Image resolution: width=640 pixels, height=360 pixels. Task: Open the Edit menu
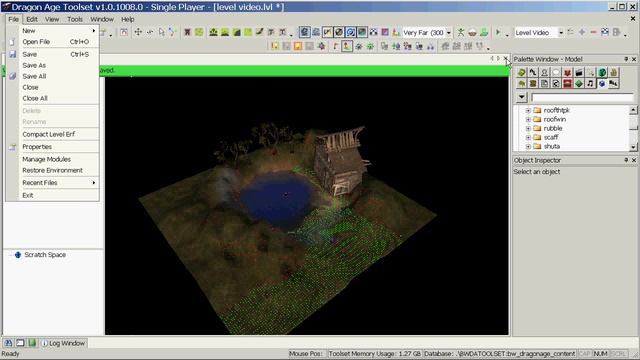[x=32, y=19]
